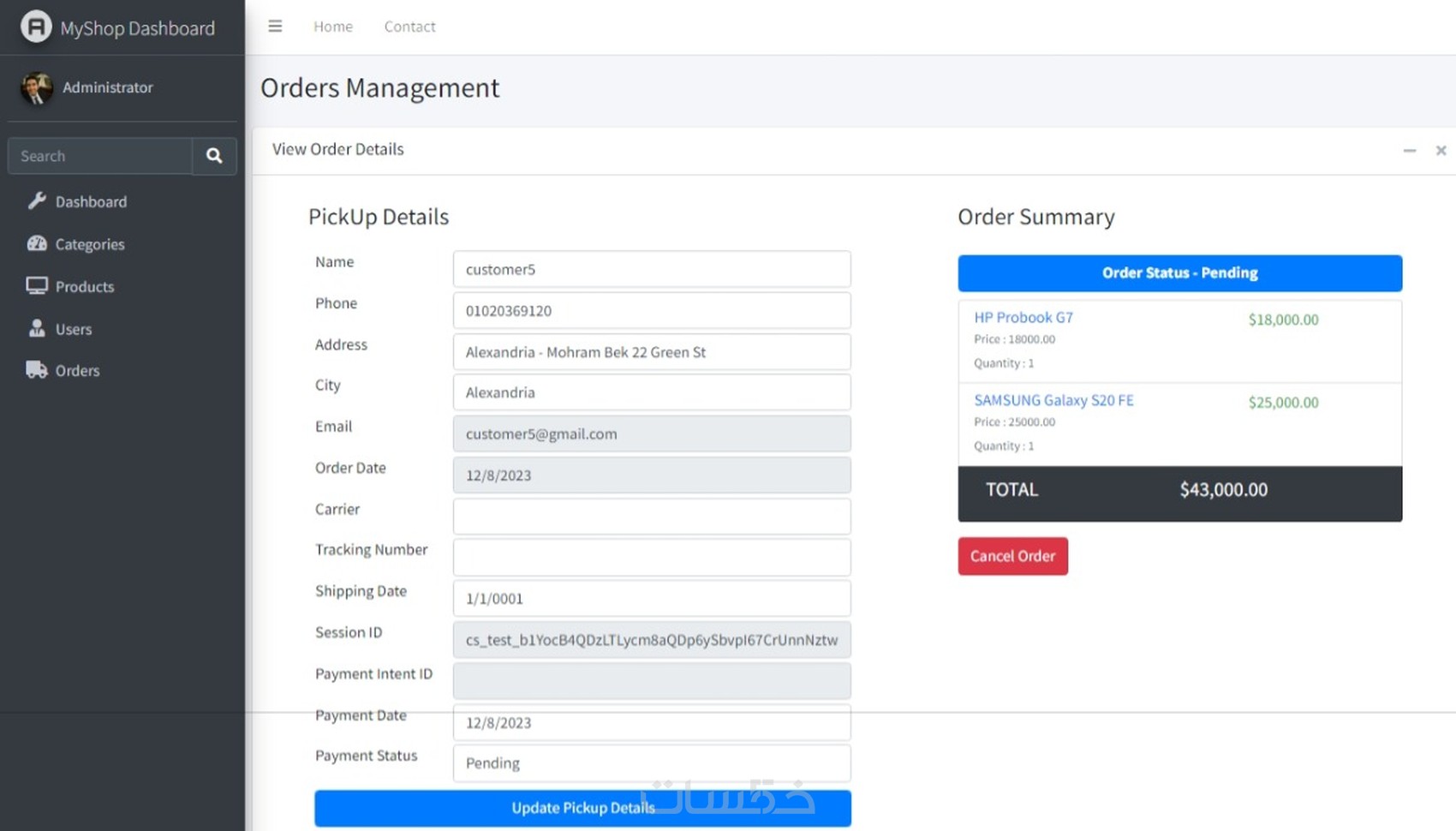Click the sidebar Search text box

pyautogui.click(x=100, y=156)
